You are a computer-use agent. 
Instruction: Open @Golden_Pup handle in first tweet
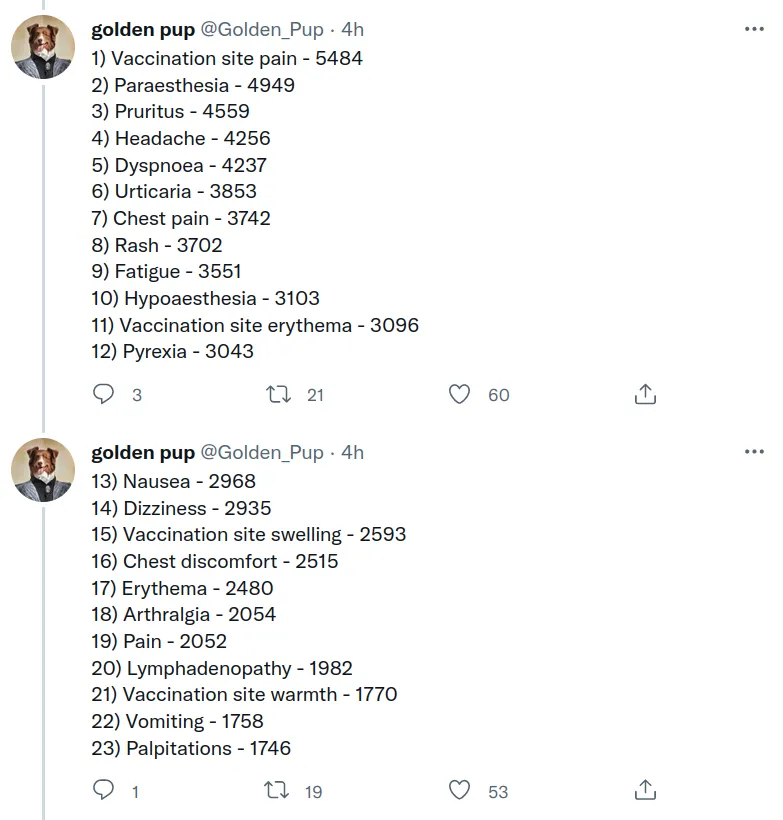click(x=262, y=30)
